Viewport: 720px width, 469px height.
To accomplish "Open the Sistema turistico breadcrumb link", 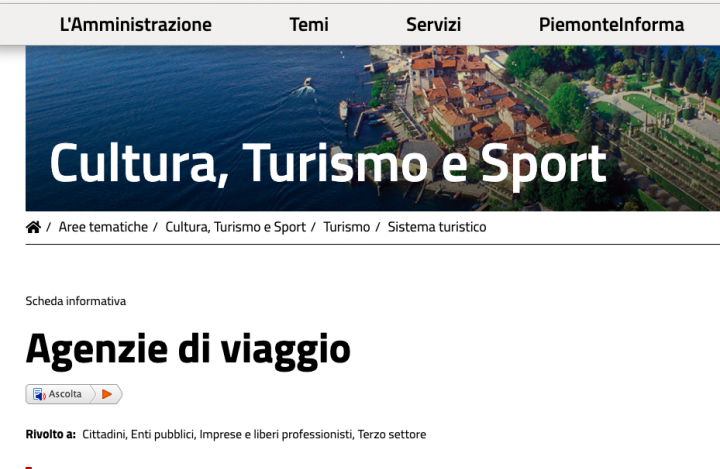I will click(x=437, y=227).
